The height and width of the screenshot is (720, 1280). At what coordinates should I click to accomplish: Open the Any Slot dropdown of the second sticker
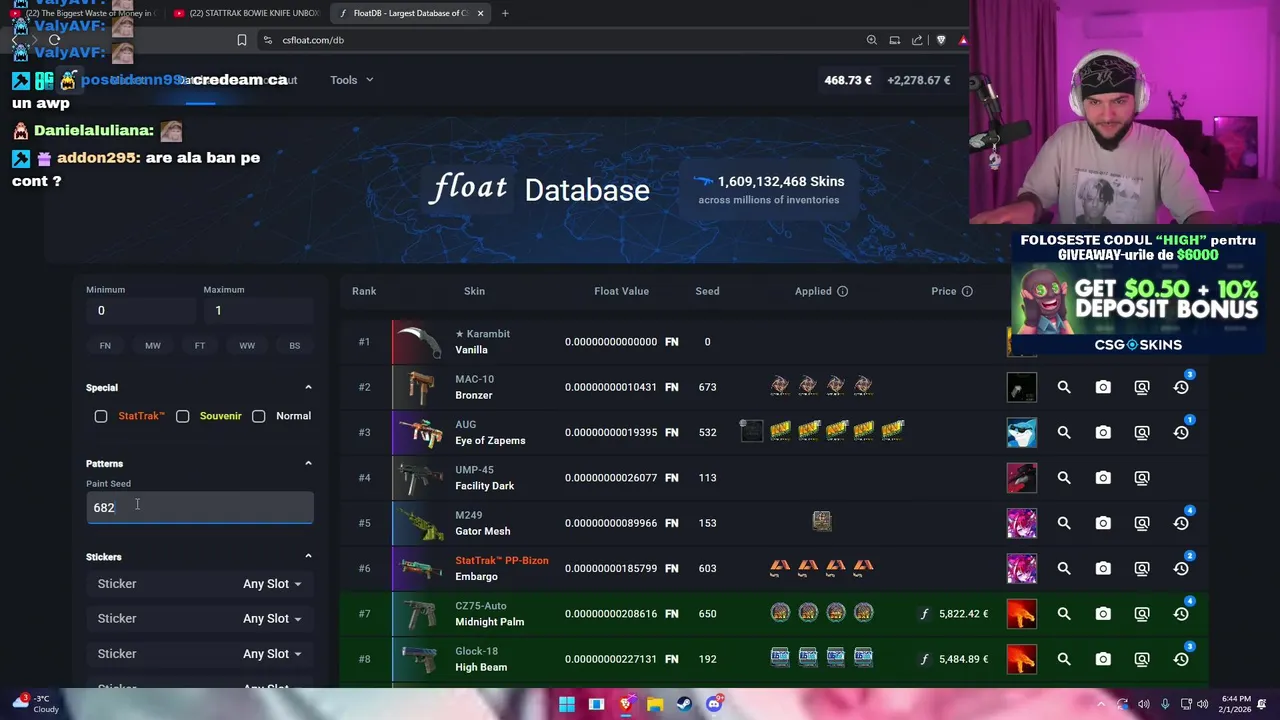(x=272, y=619)
